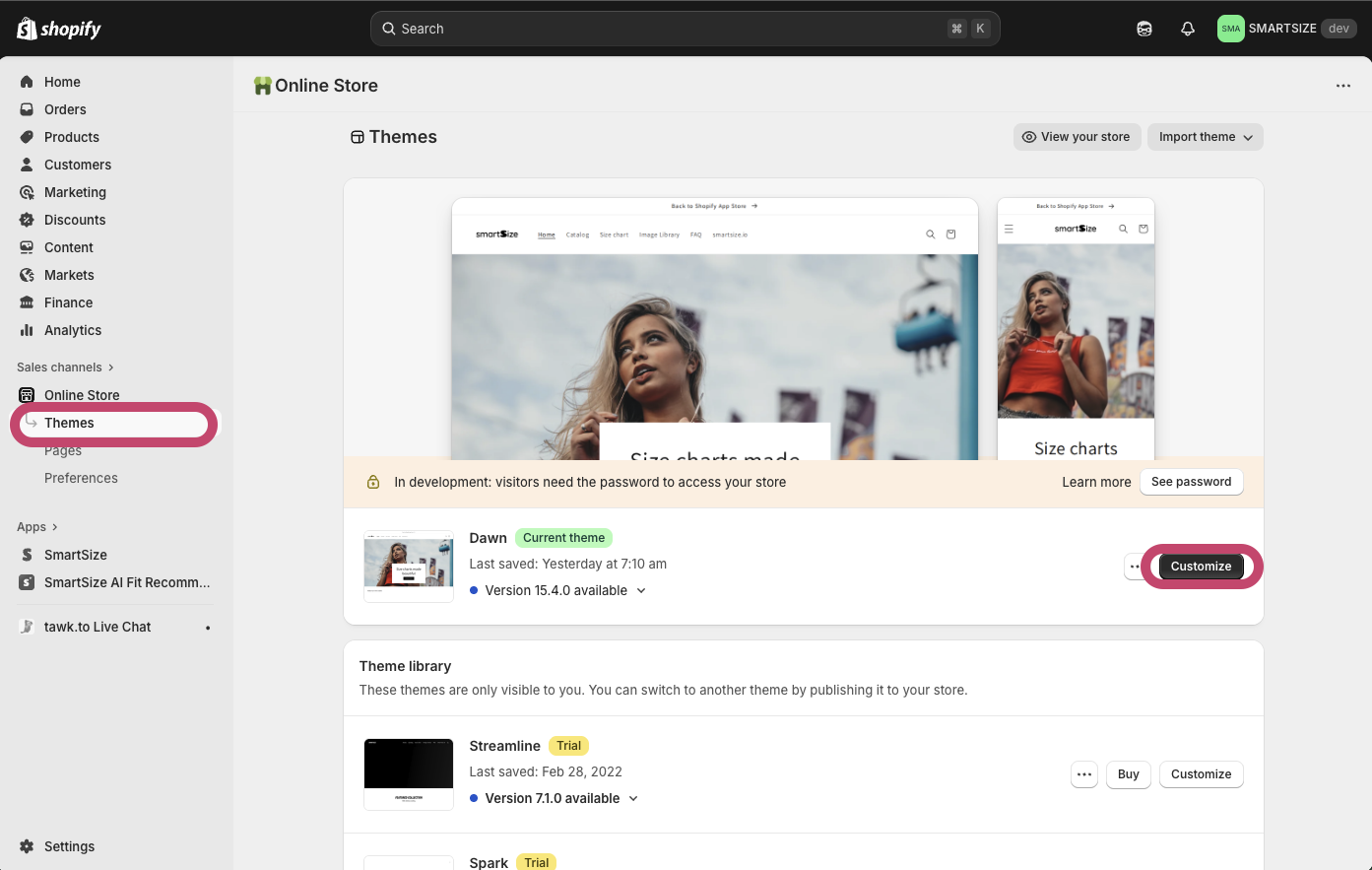The image size is (1372, 870).
Task: Click the Shopify logo in top bar
Action: tap(59, 29)
